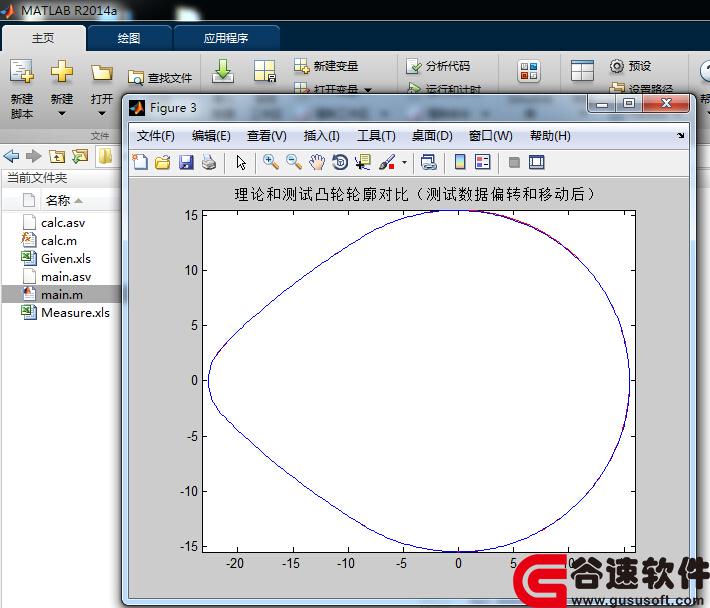Open 预设 preferences
The width and height of the screenshot is (710, 608).
(630, 66)
